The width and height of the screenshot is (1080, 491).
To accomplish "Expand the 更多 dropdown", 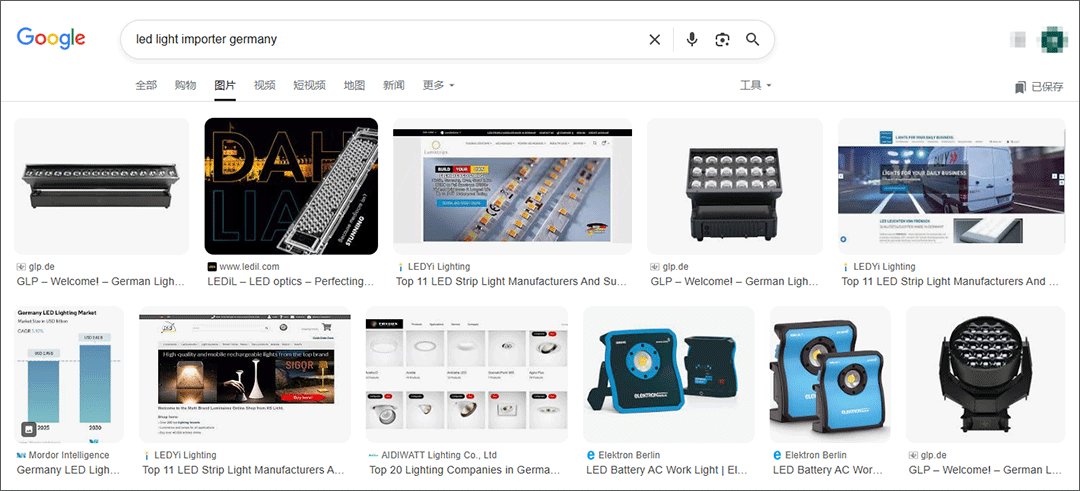I will 439,85.
